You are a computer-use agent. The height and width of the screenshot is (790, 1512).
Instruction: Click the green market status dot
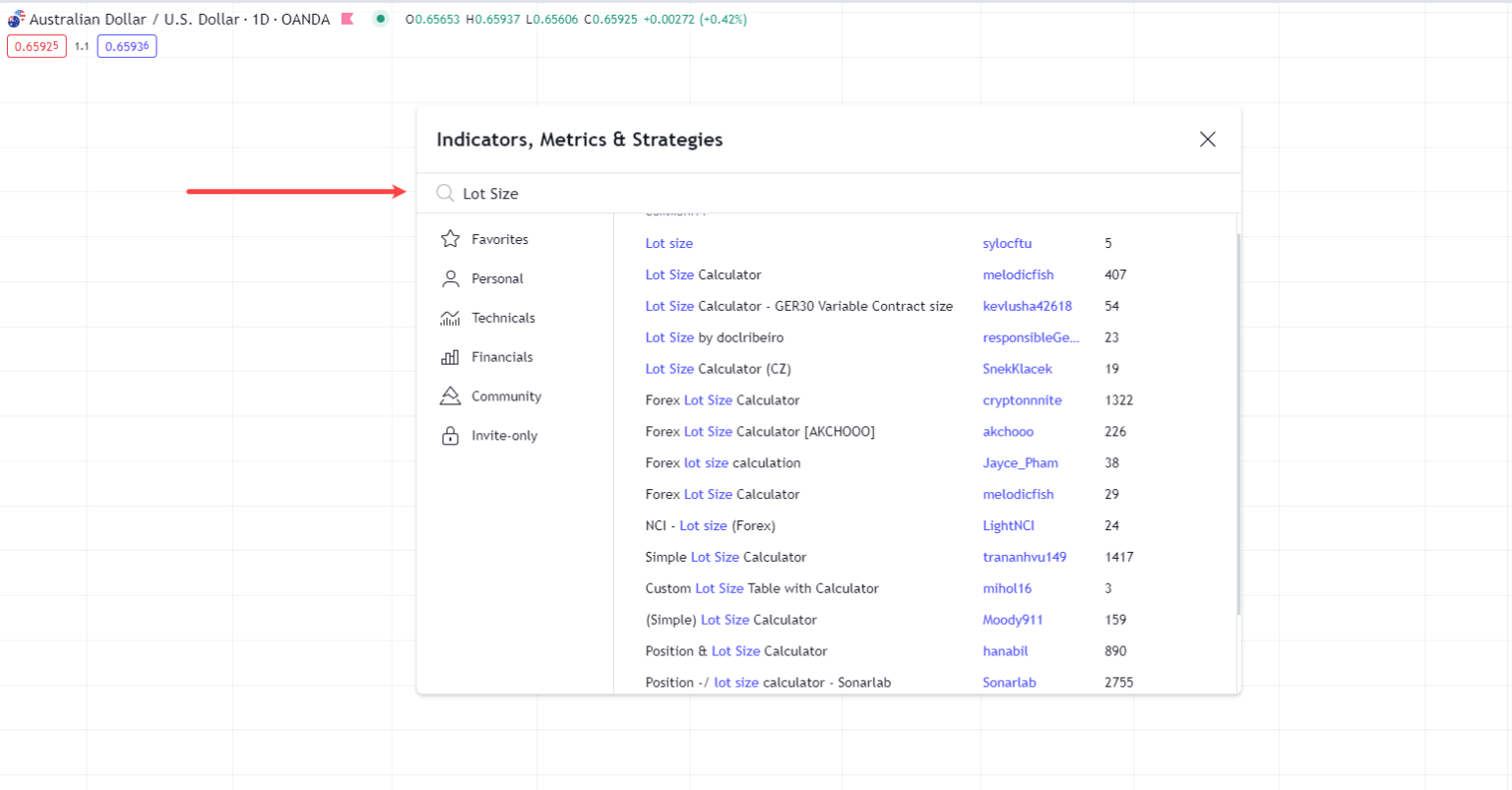point(380,19)
